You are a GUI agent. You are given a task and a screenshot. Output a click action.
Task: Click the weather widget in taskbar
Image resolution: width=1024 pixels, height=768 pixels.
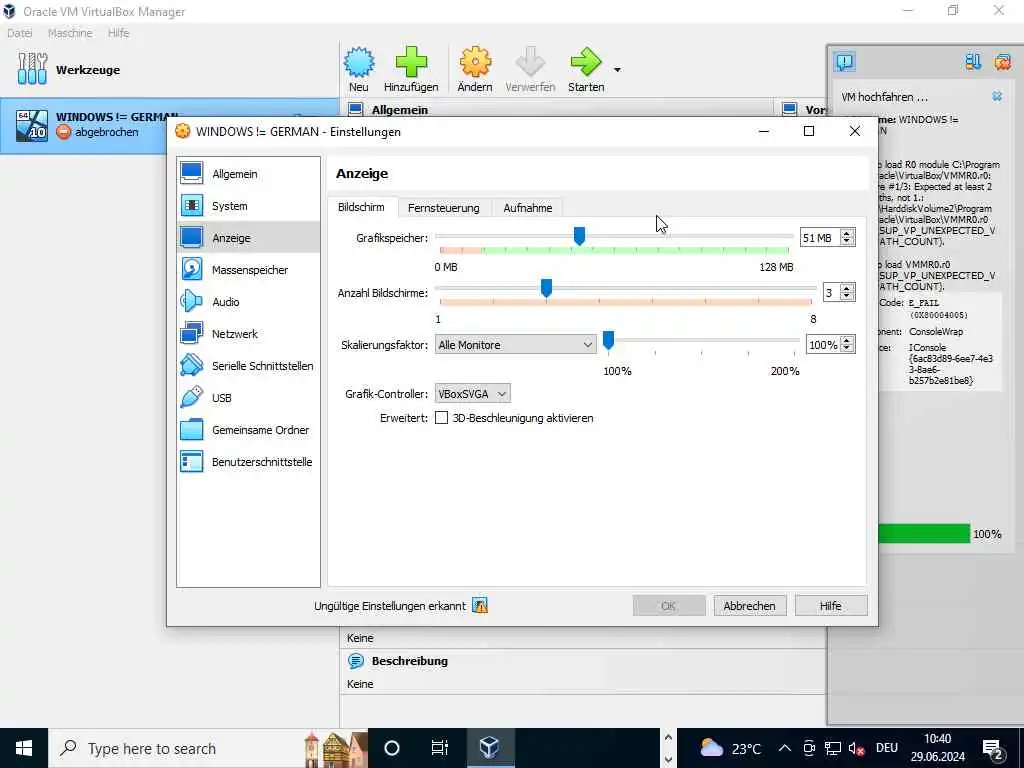(x=730, y=748)
